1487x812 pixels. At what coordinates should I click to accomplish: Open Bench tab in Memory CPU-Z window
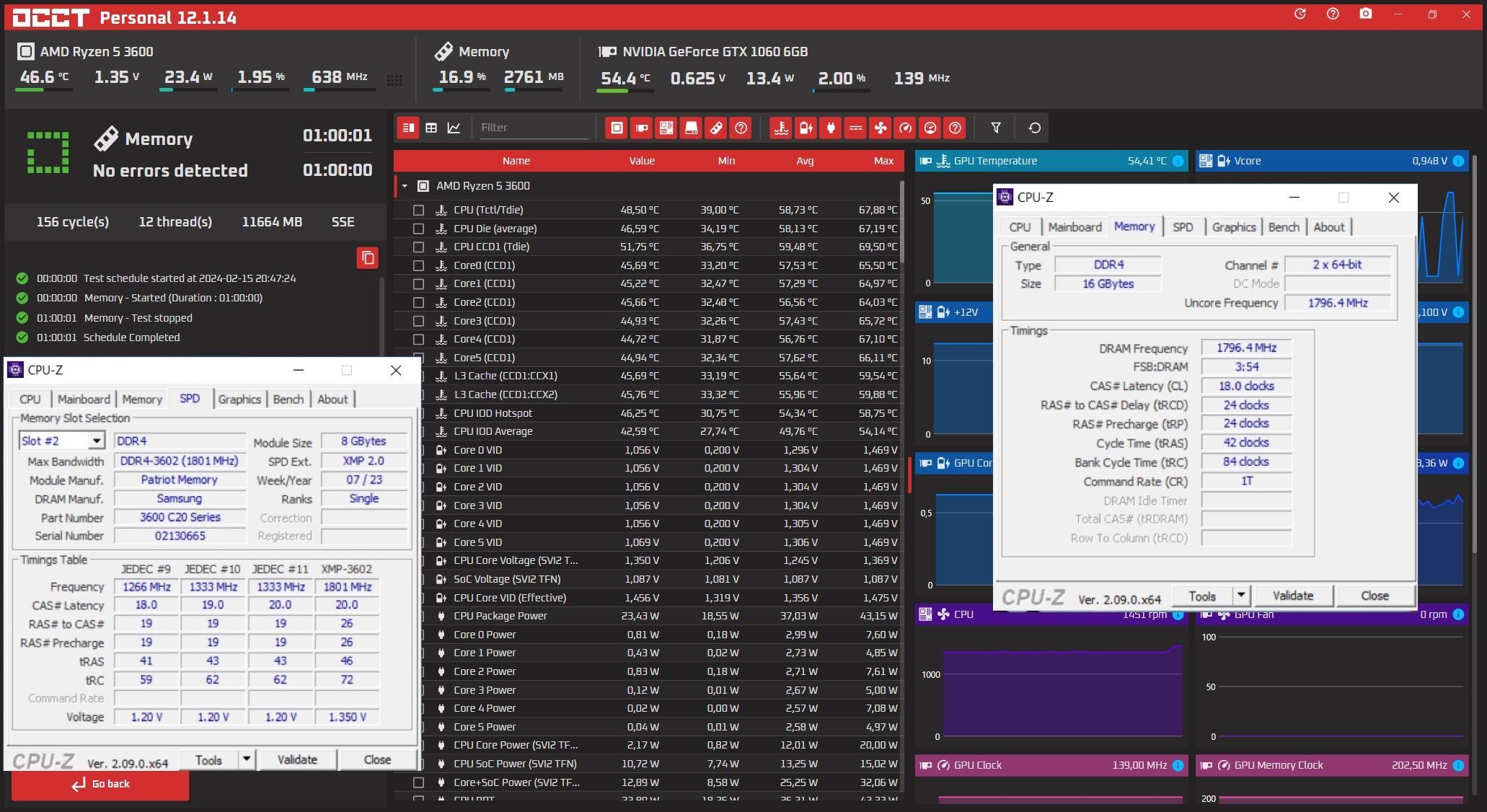[1284, 226]
